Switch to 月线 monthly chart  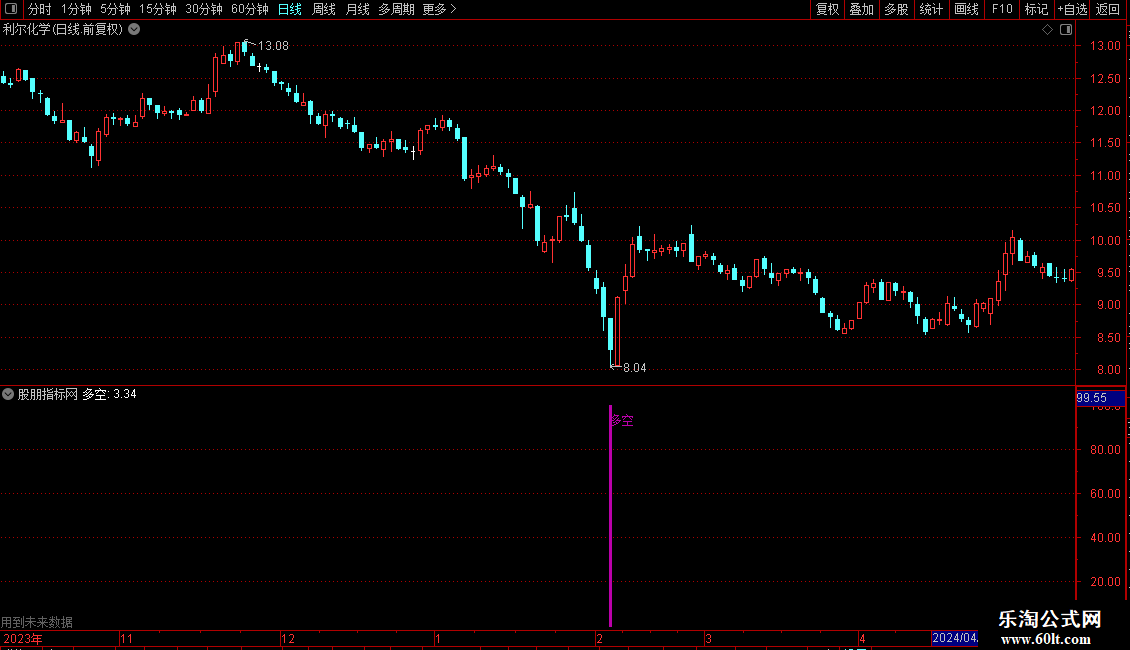pos(357,9)
